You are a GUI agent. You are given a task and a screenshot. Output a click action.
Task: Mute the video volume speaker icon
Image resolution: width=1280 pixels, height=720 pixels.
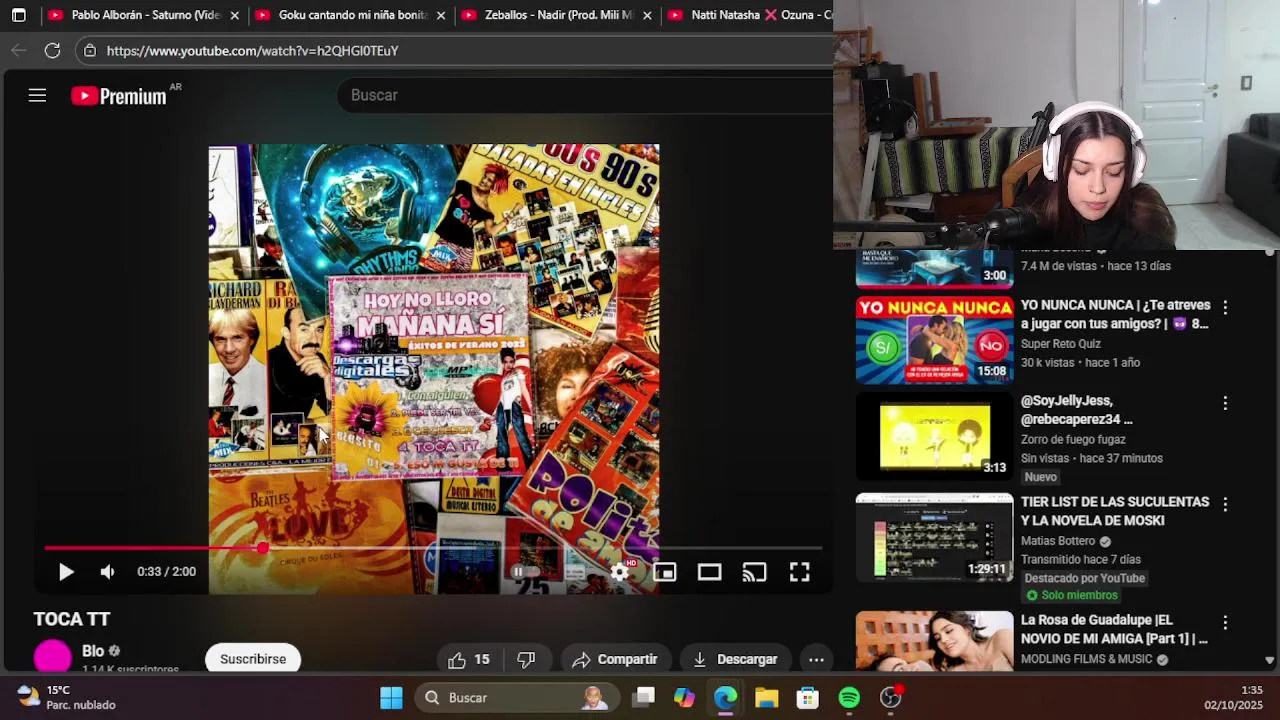point(107,572)
